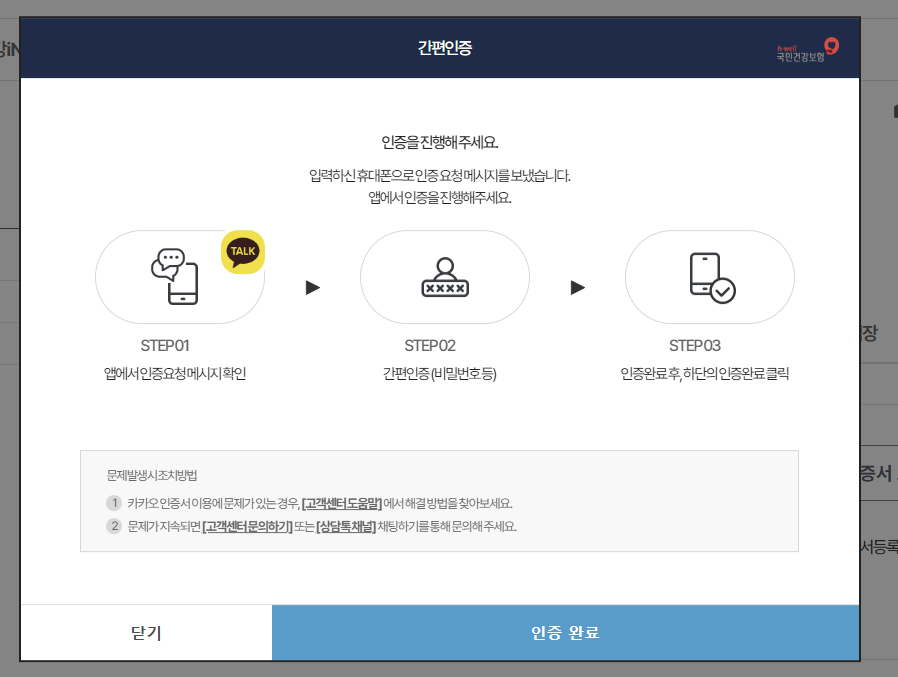This screenshot has width=898, height=677.
Task: Click the arrow between STEP02 and STEP03
Action: coord(578,288)
